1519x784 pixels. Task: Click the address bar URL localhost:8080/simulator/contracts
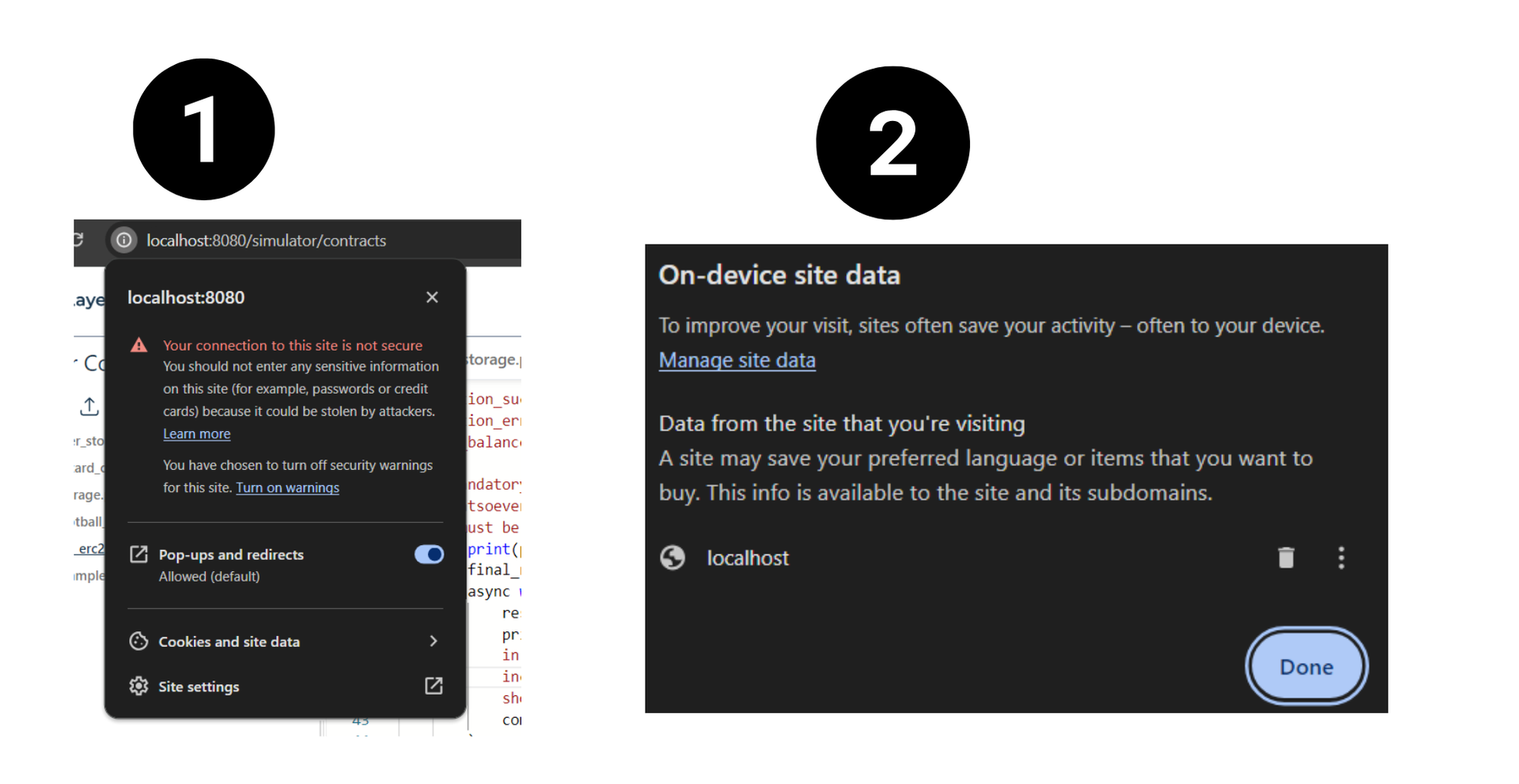pyautogui.click(x=266, y=241)
